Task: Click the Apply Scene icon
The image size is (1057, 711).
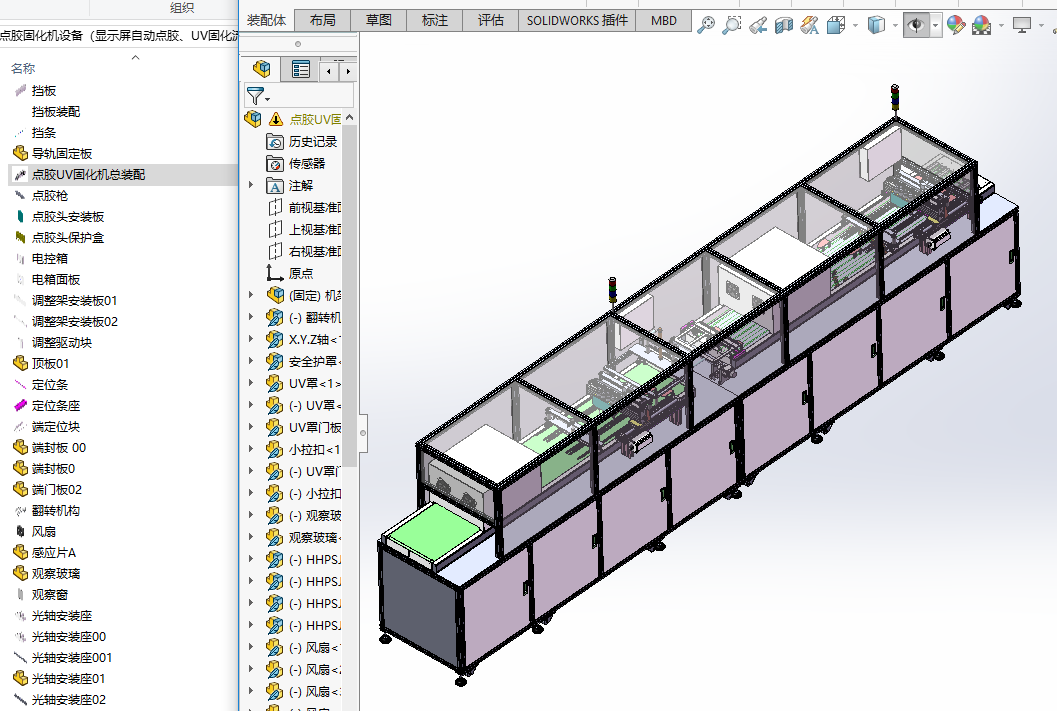Action: (x=982, y=26)
